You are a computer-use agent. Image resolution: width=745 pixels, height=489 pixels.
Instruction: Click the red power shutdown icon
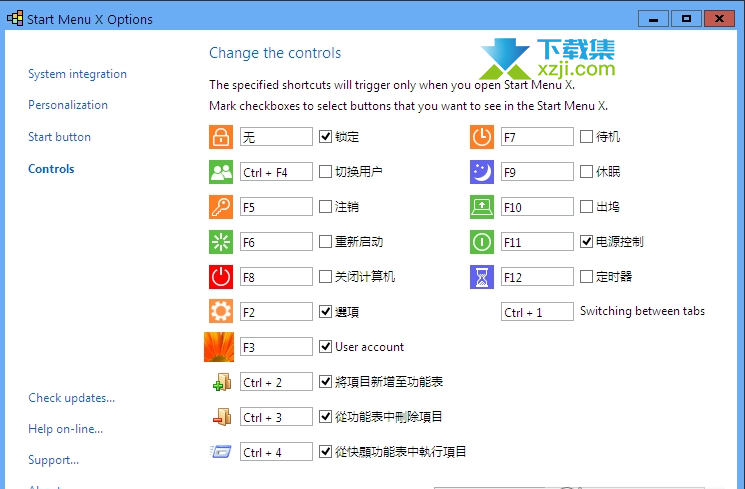coord(221,277)
